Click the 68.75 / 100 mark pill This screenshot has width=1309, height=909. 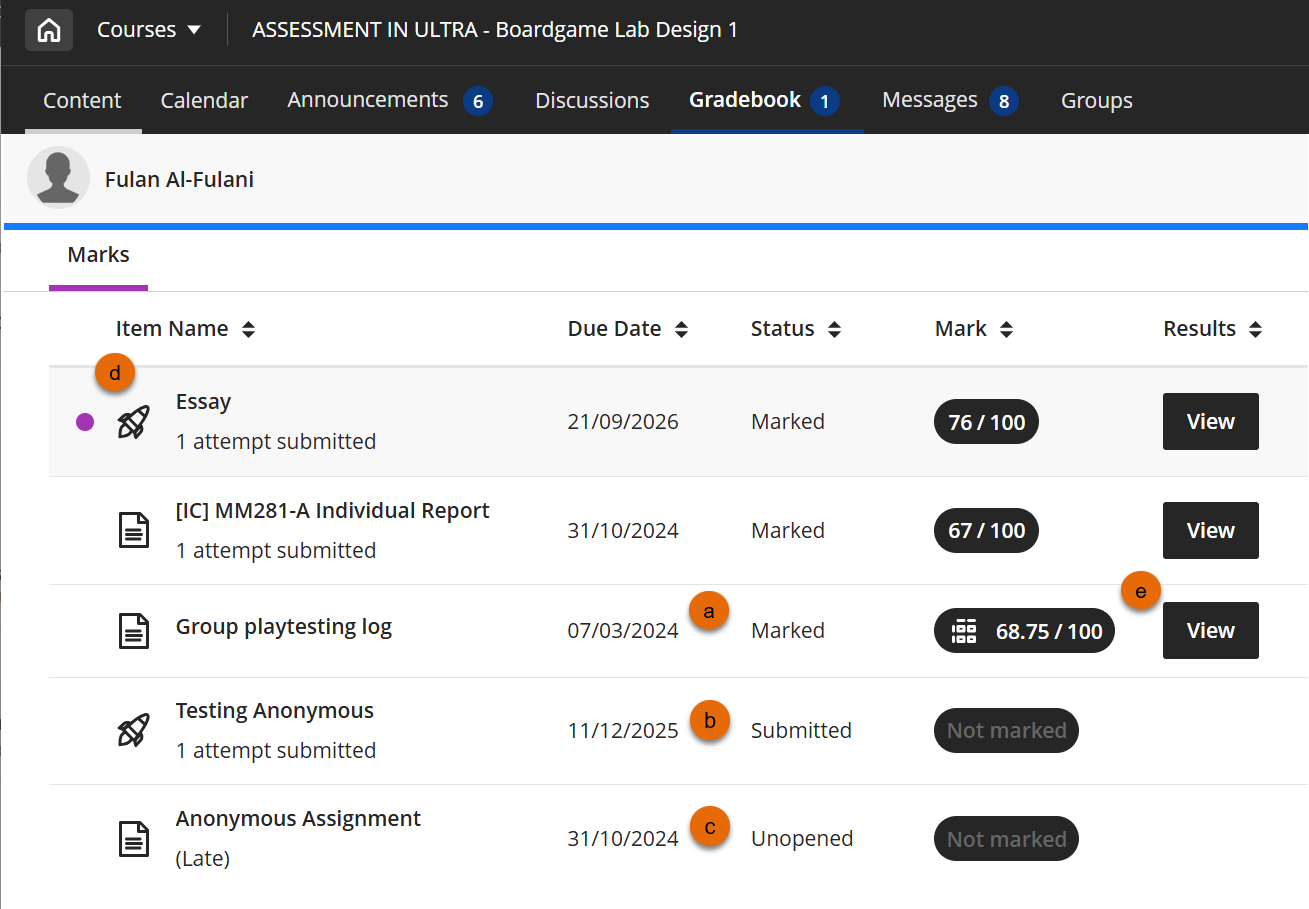point(1024,631)
